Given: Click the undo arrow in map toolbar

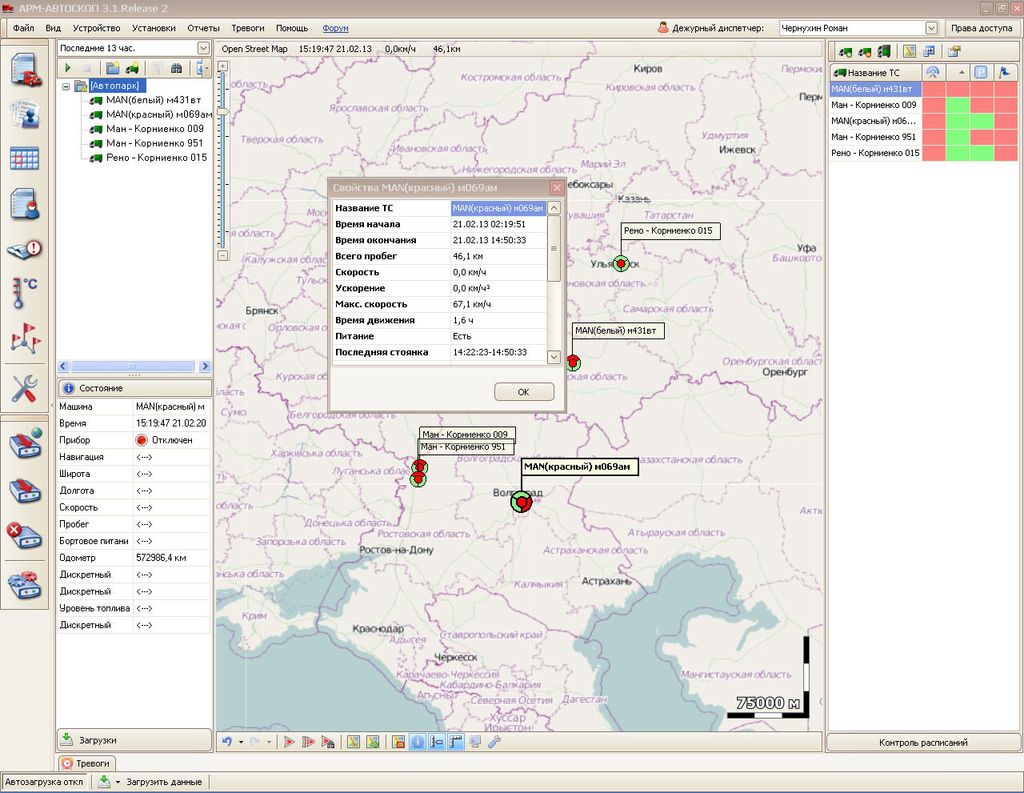Looking at the screenshot, I should click(227, 741).
